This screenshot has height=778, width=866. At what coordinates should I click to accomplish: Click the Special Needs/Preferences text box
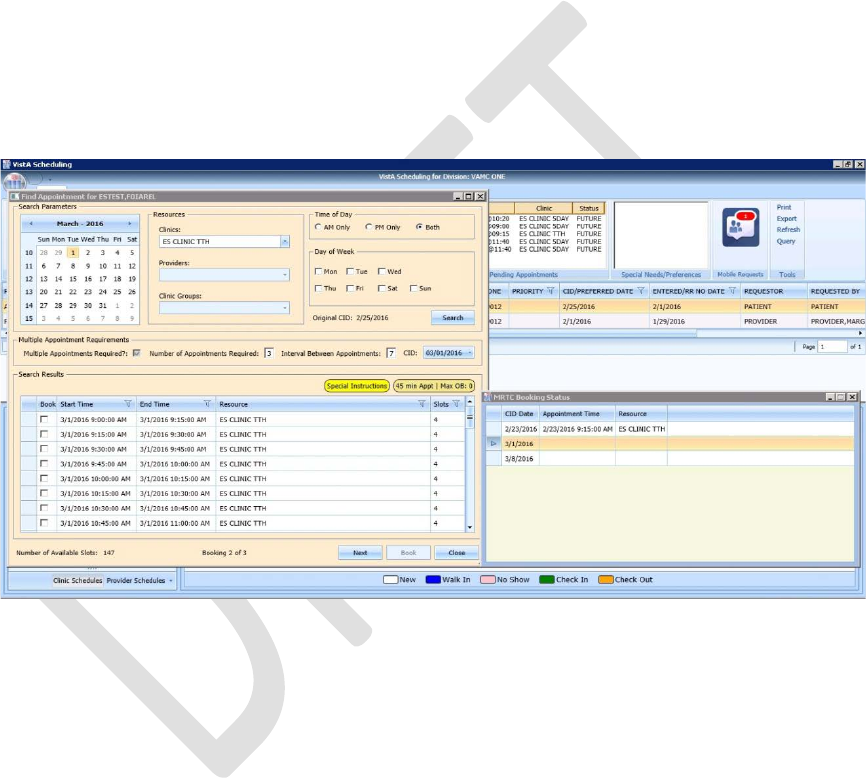(661, 235)
